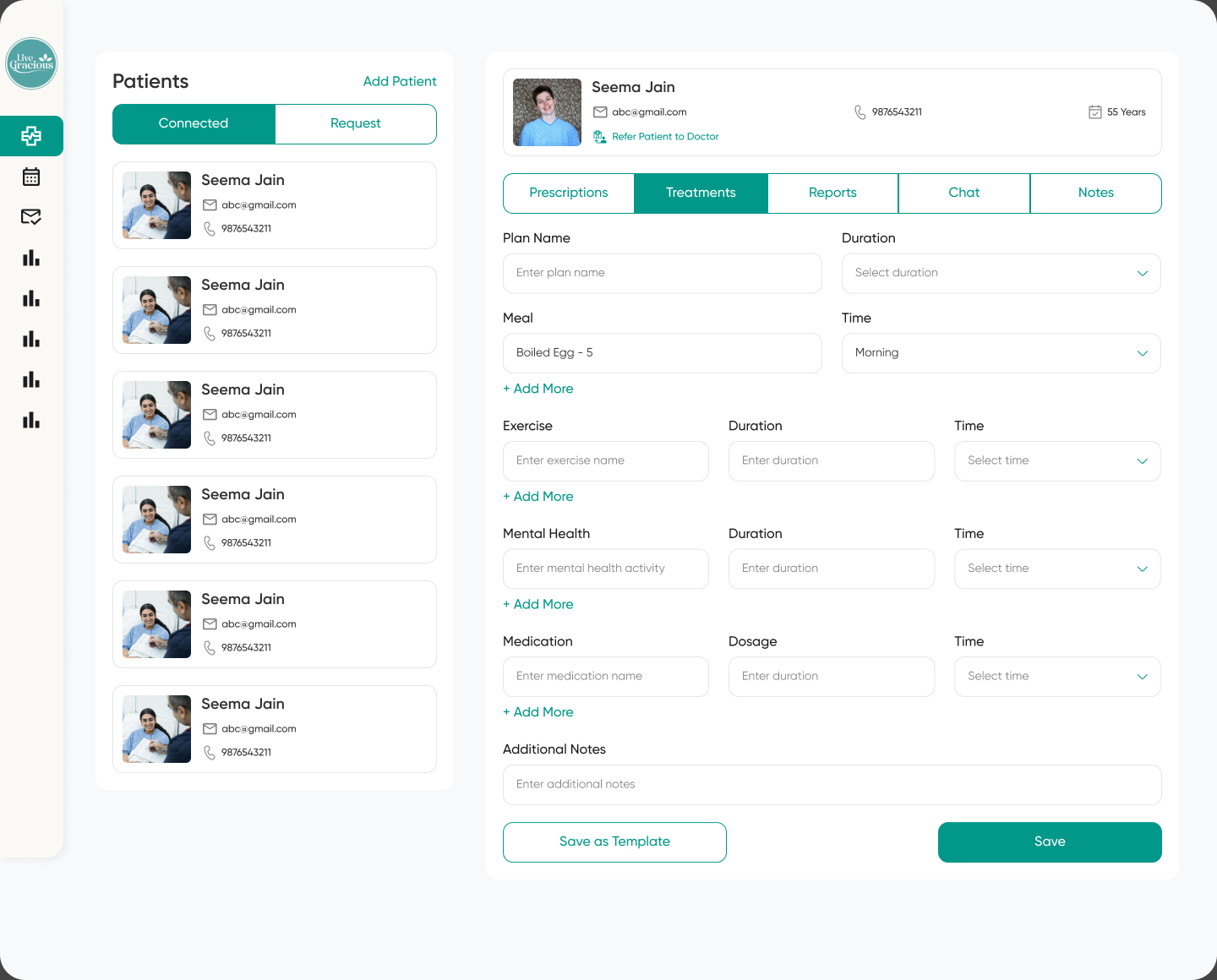Open the Medication Select time dropdown

[1057, 677]
